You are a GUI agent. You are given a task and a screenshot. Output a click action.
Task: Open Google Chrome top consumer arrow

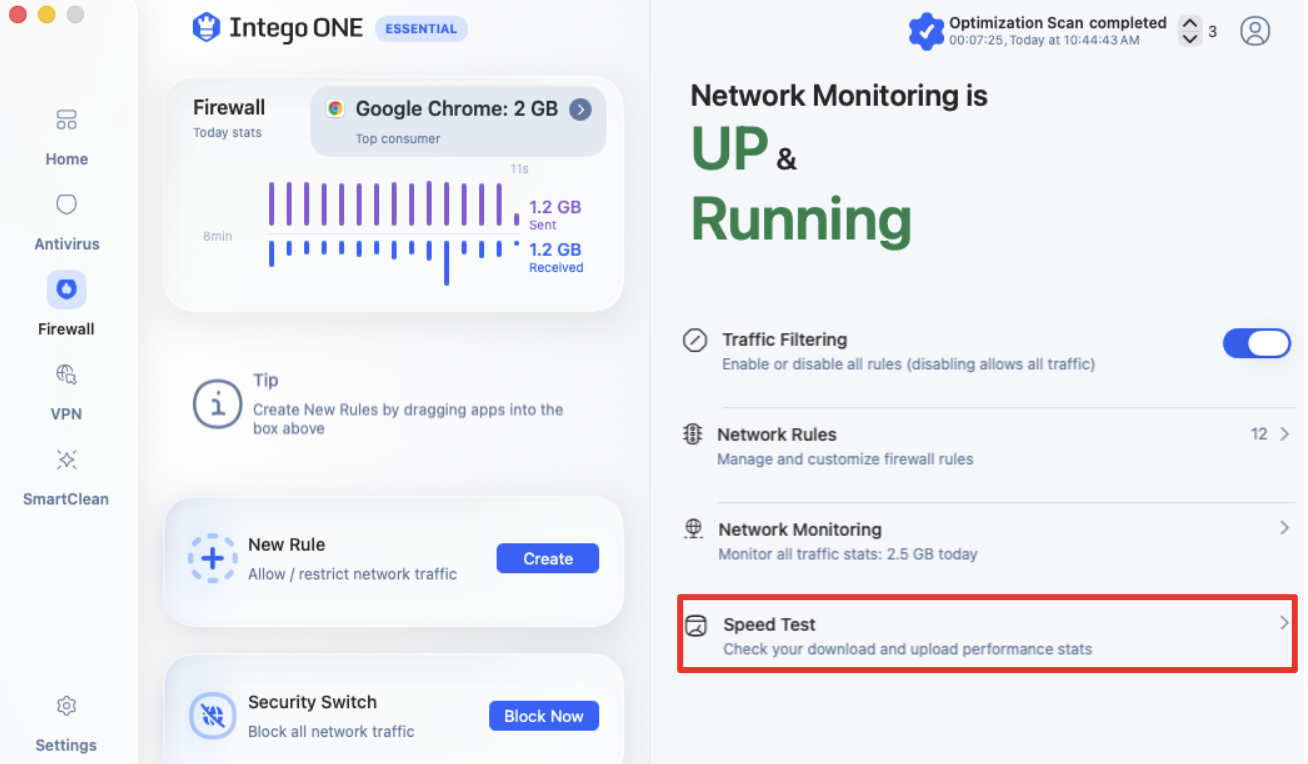point(580,109)
